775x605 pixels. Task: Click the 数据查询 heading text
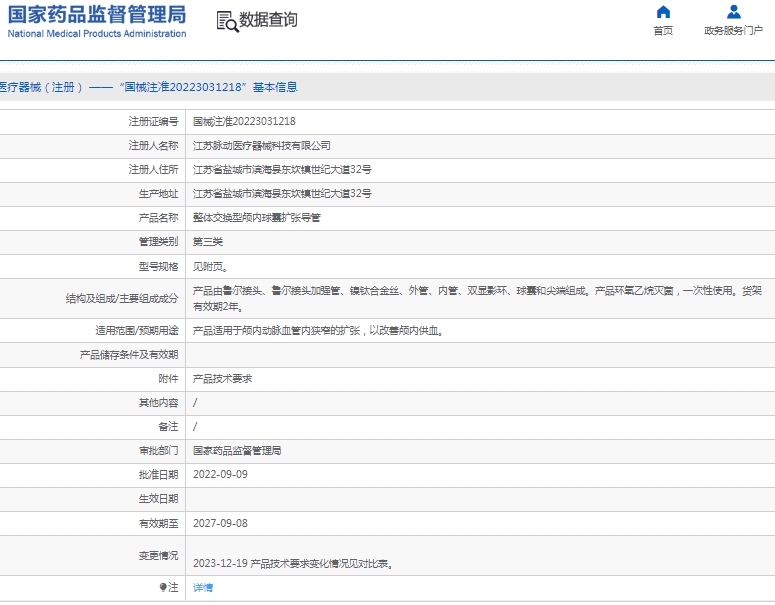pyautogui.click(x=268, y=20)
